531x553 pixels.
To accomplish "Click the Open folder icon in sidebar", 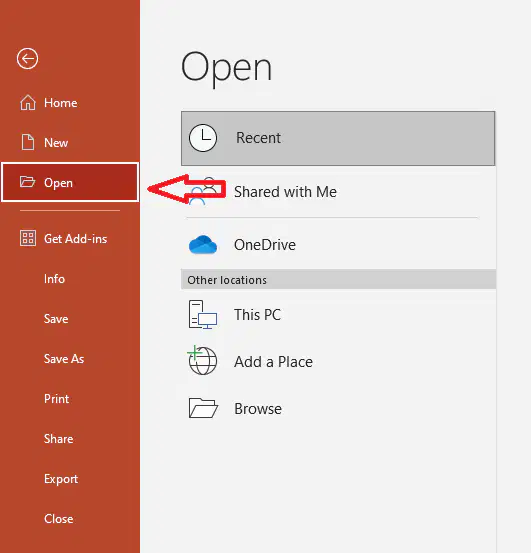I will 28,182.
